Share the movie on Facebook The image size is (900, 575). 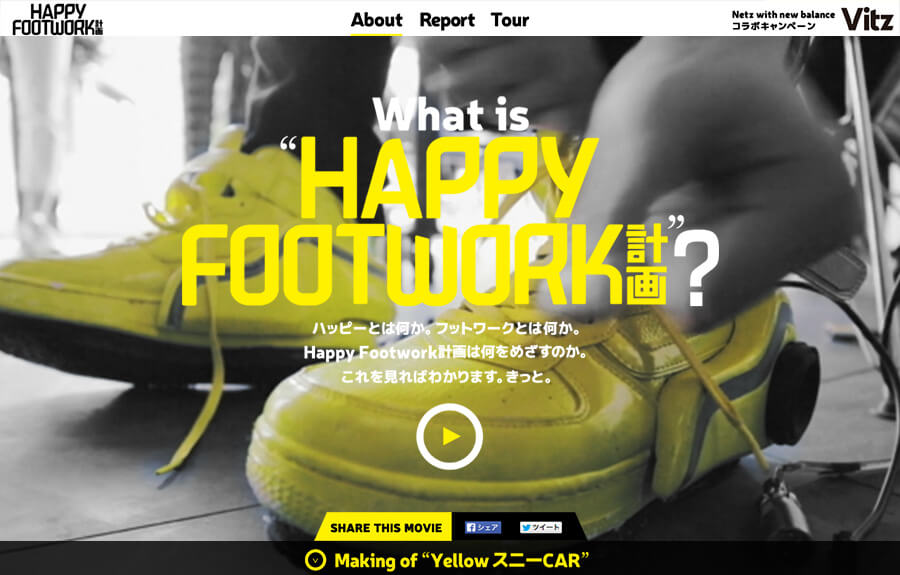[483, 527]
